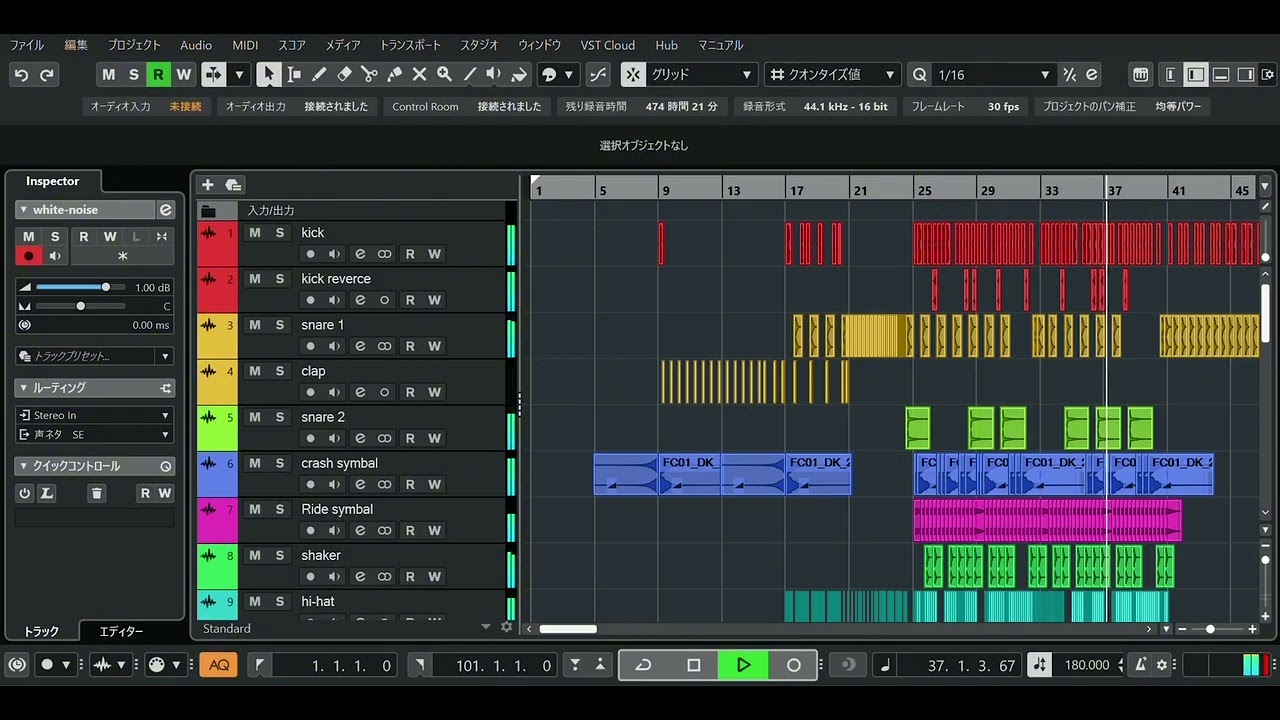
Task: Select the Range Selection tool
Action: (294, 75)
